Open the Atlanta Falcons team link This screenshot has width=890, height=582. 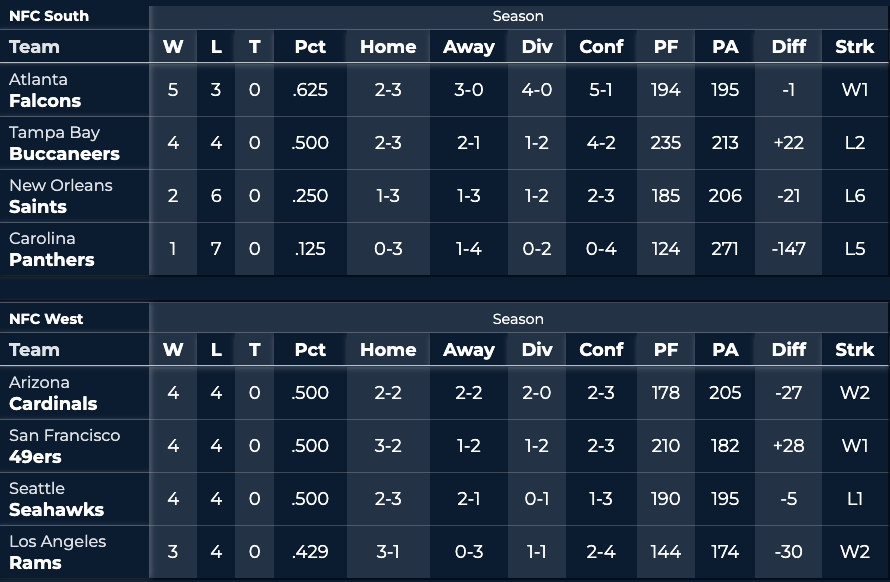tap(45, 90)
